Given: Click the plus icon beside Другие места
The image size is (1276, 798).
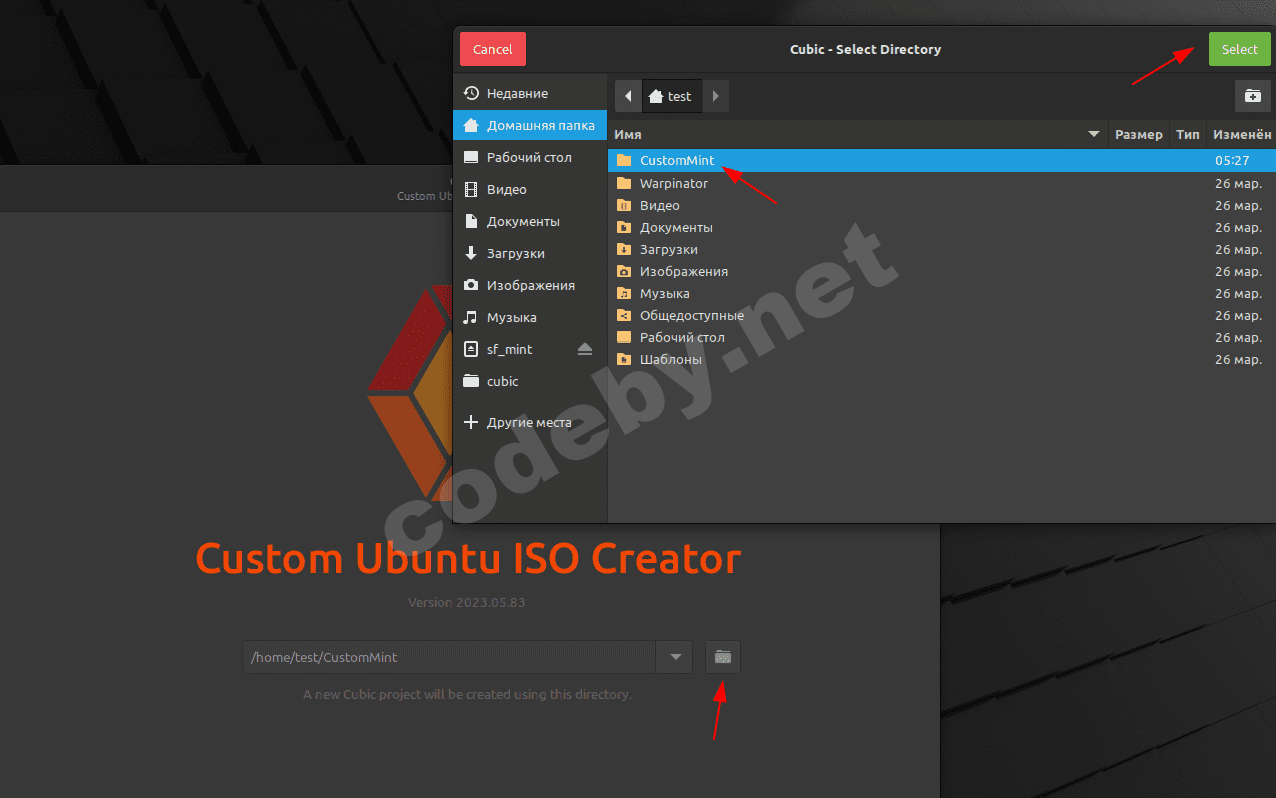Looking at the screenshot, I should tap(471, 422).
